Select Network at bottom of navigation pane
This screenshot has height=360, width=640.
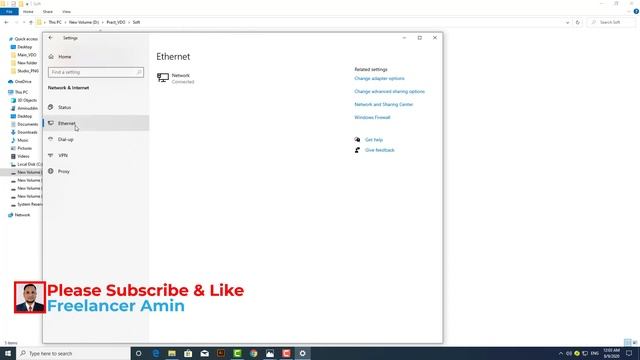[22, 215]
